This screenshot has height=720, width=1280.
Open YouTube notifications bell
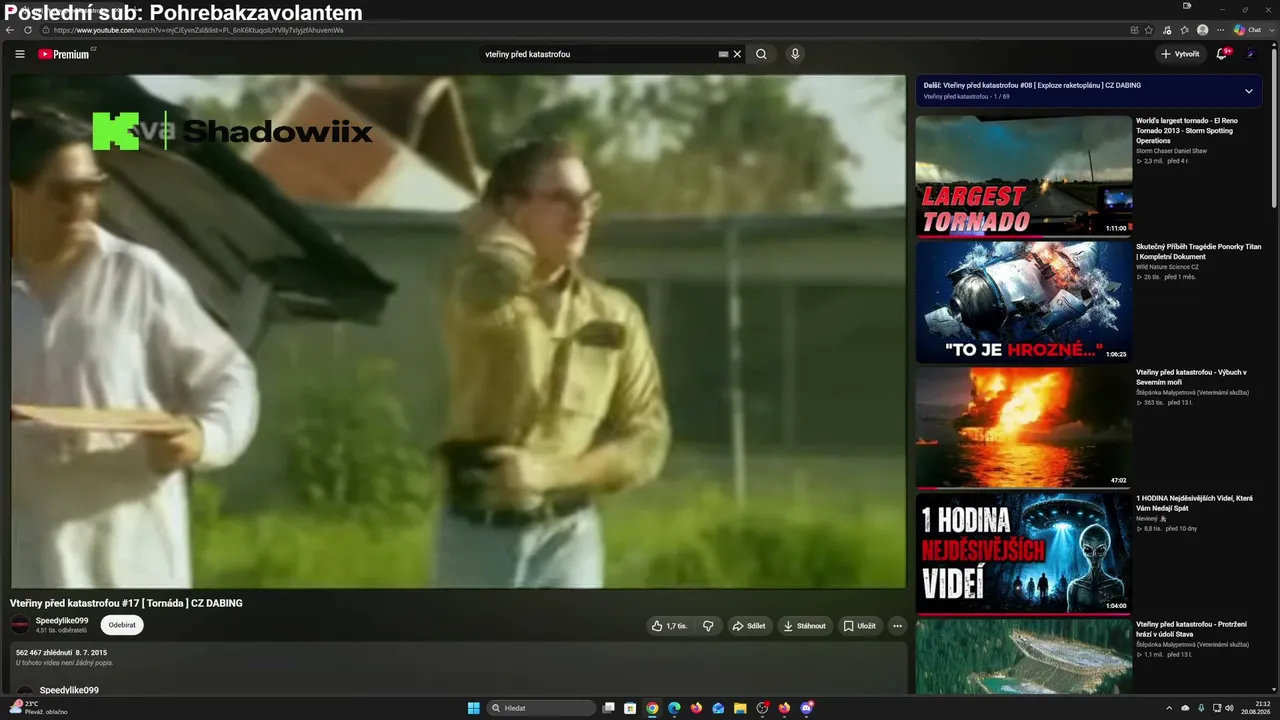tap(1222, 54)
